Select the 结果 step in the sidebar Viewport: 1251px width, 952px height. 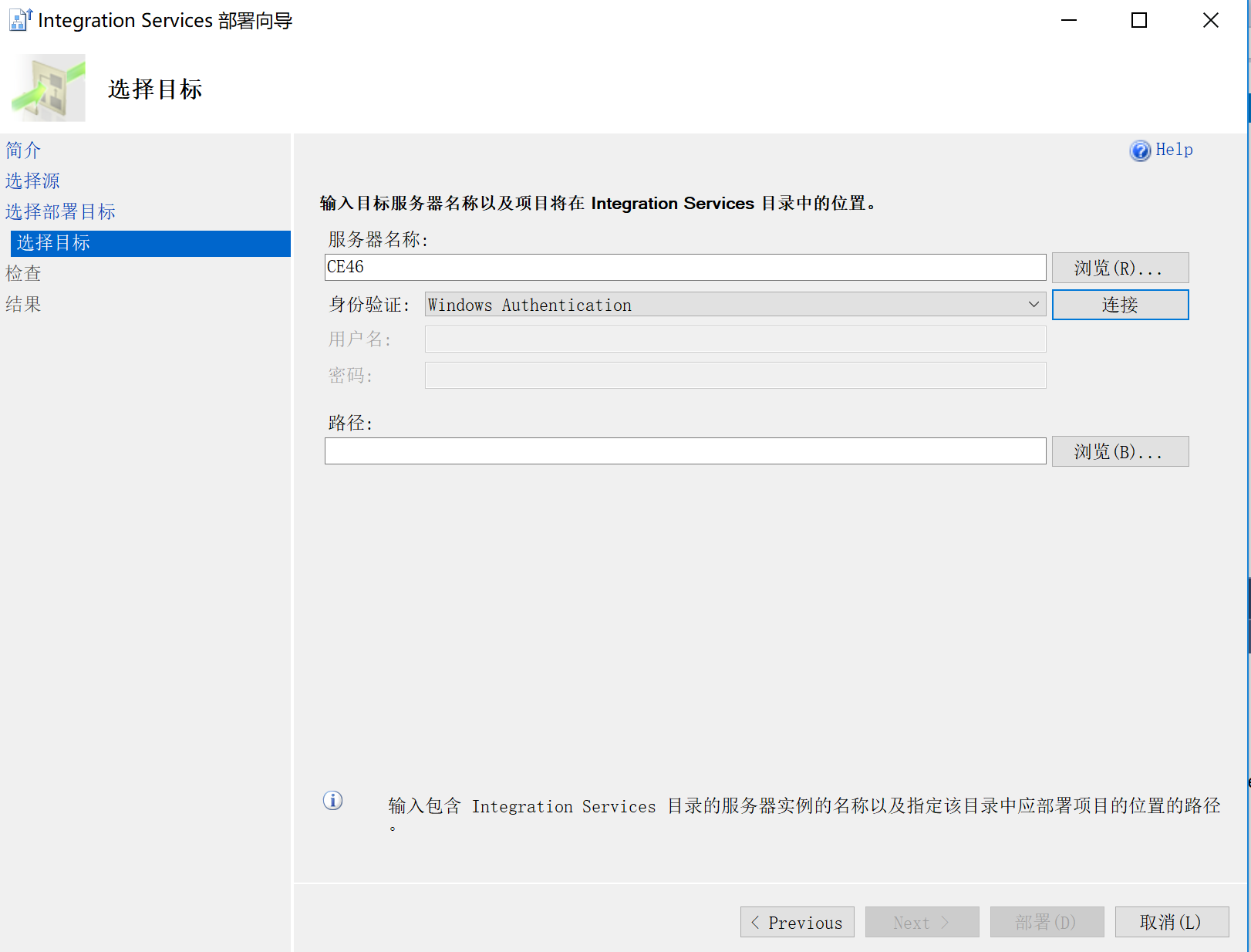[23, 304]
